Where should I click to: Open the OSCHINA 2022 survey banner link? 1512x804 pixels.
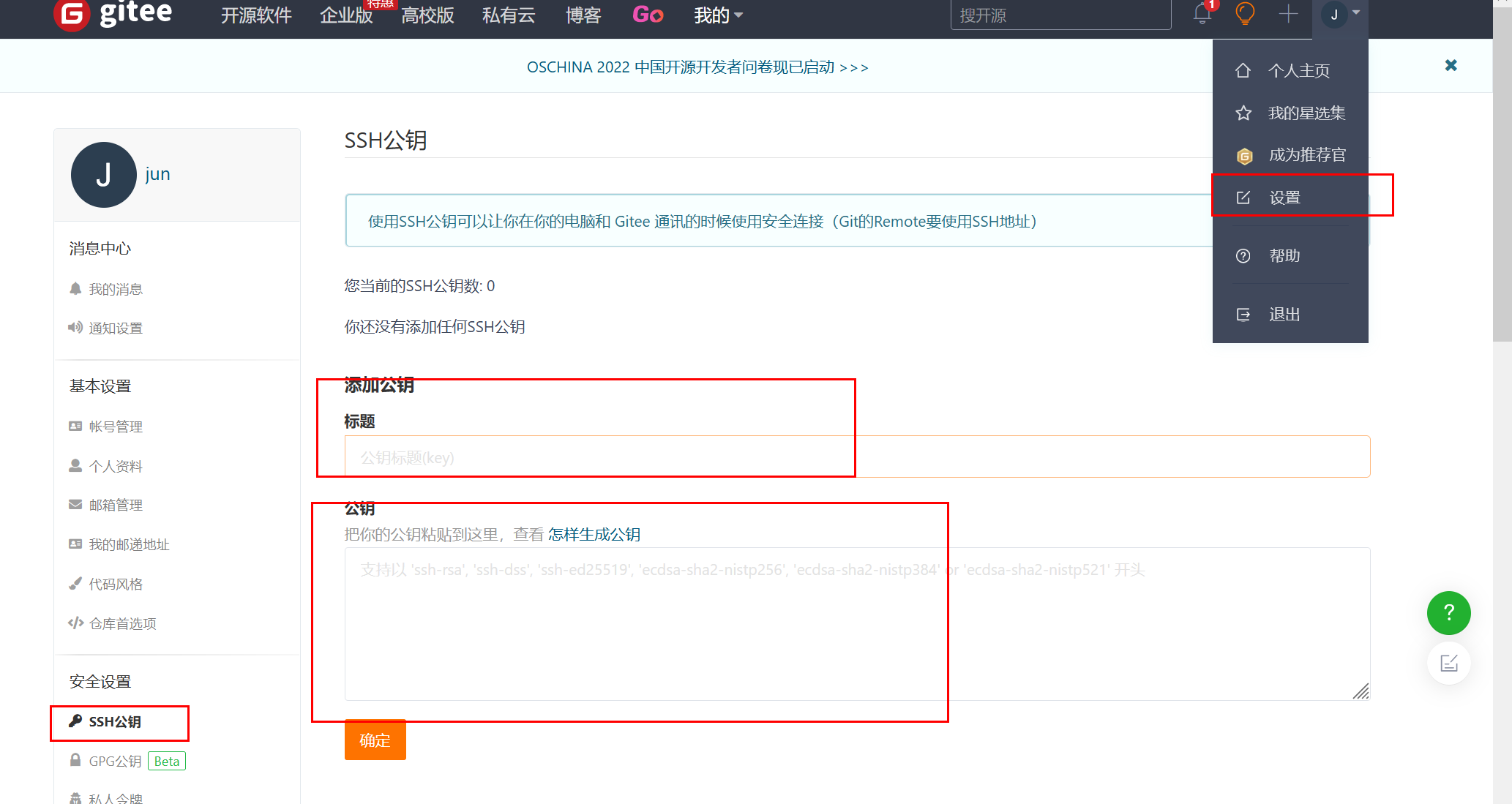(697, 67)
